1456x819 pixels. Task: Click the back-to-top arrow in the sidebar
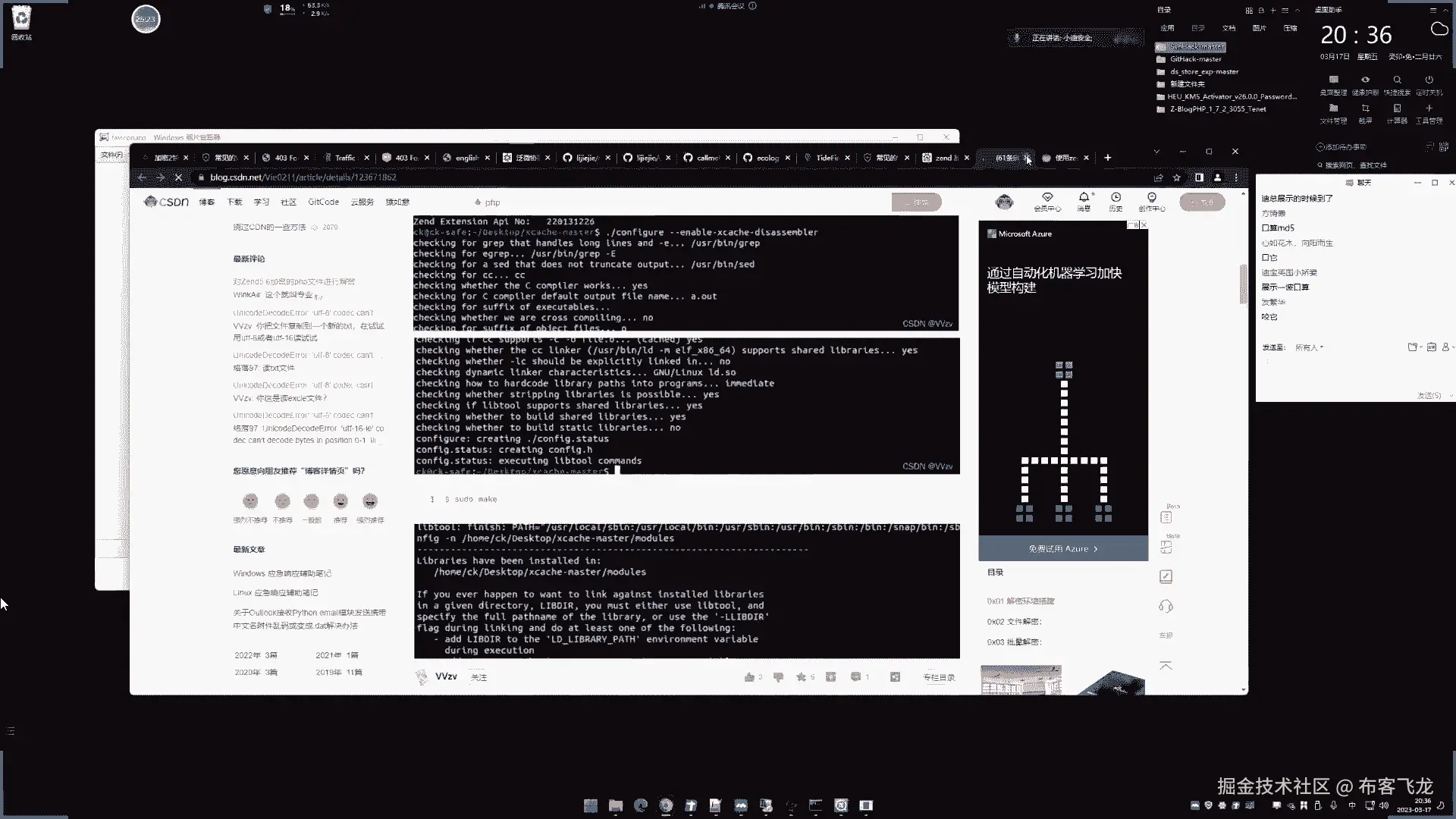(1166, 666)
